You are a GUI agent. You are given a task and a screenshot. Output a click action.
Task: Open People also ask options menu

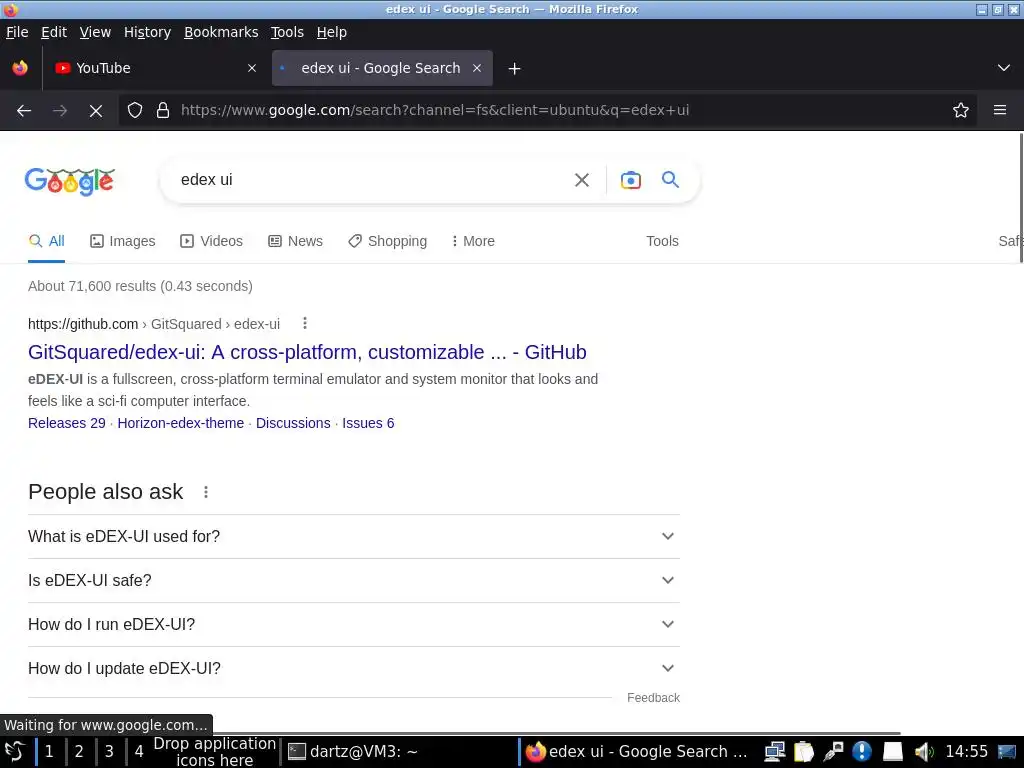click(x=206, y=492)
